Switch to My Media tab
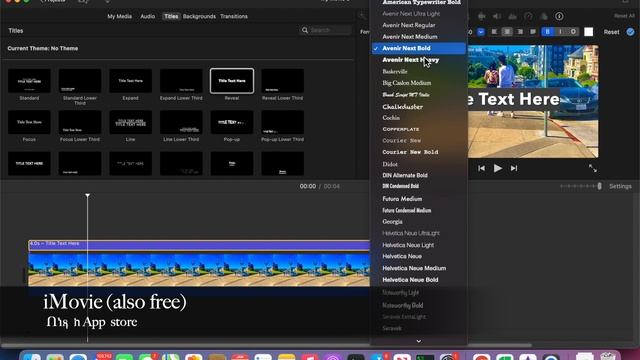640x360 pixels. pyautogui.click(x=120, y=16)
